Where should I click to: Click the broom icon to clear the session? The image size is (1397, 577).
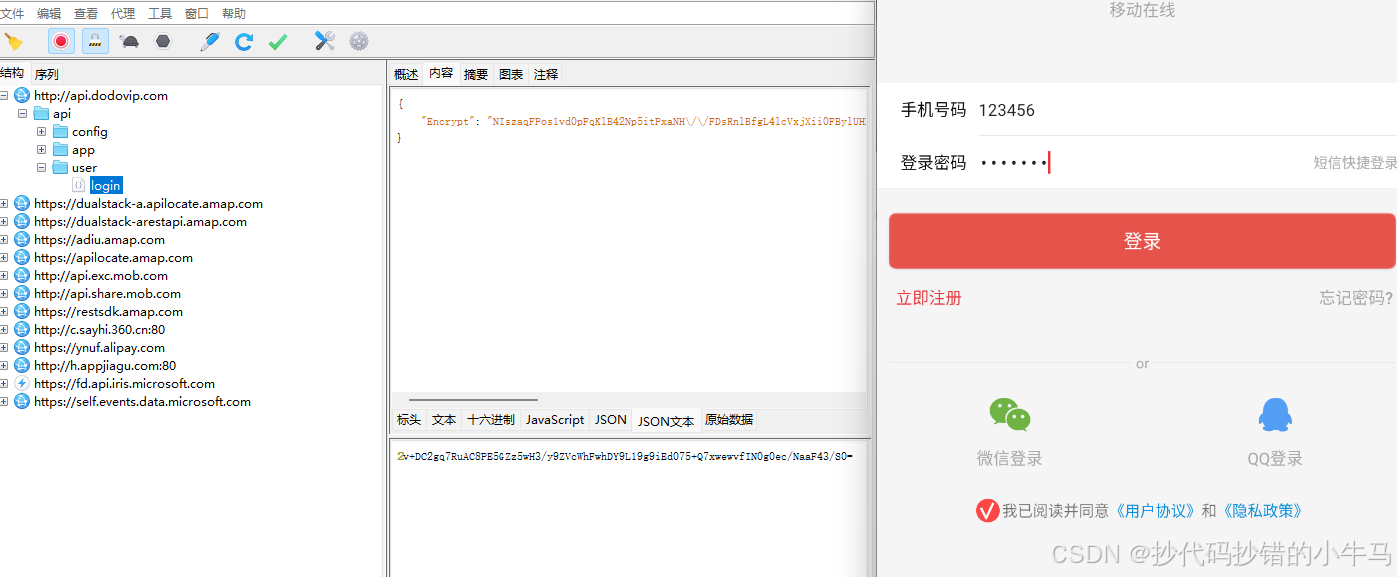pyautogui.click(x=13, y=41)
